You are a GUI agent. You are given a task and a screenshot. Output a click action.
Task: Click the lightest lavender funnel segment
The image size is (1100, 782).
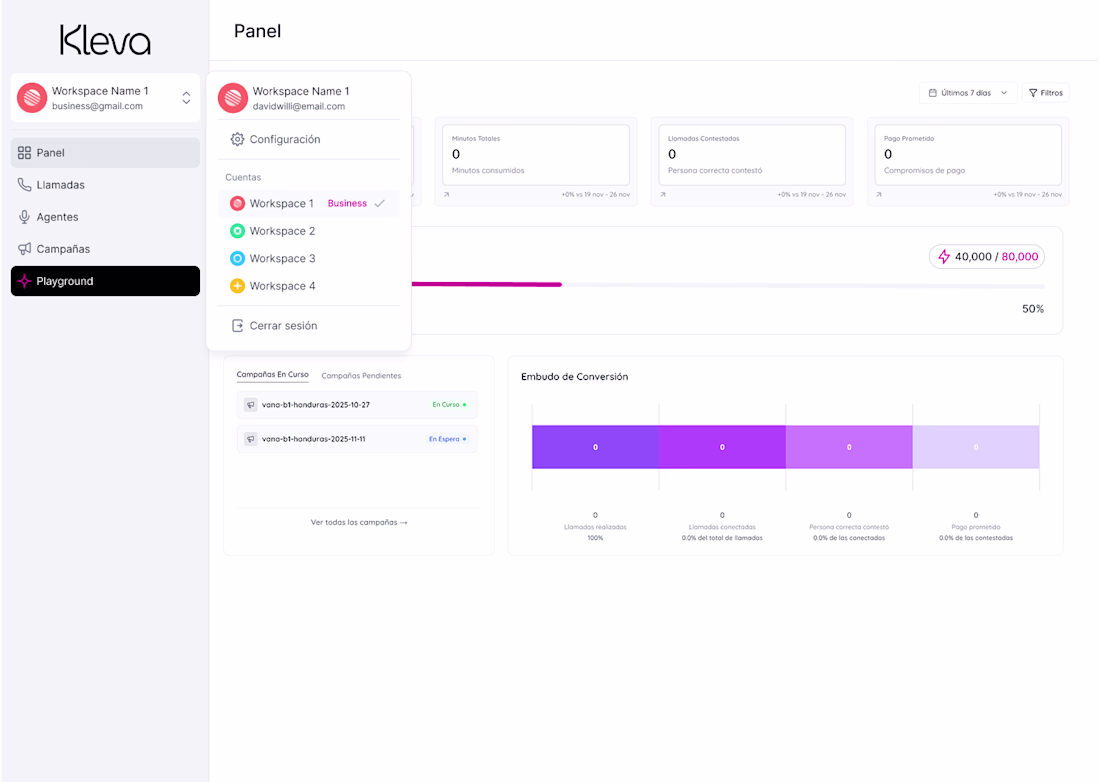[976, 447]
